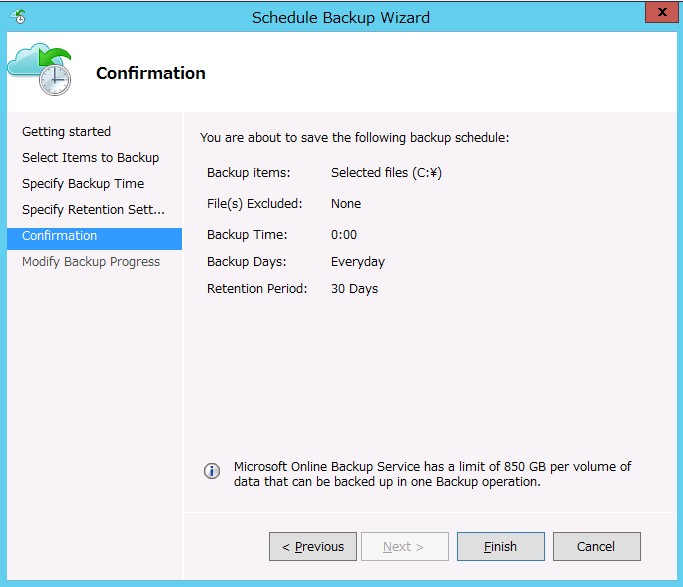Open the Select Items to Backup step
Screen dimensions: 683x587
coord(90,158)
